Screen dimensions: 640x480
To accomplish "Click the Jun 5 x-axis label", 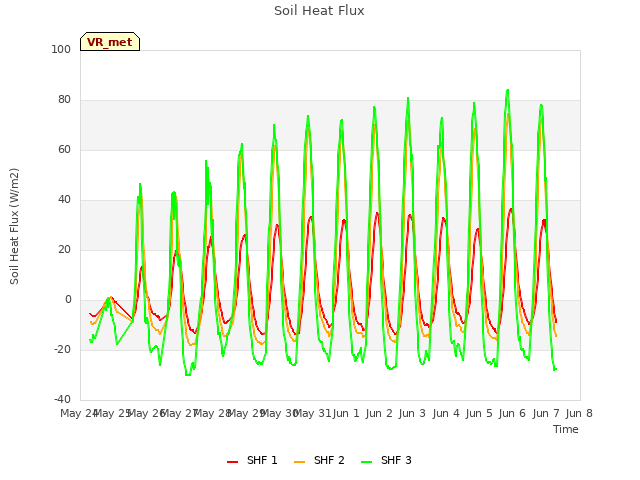I will click(x=479, y=413).
